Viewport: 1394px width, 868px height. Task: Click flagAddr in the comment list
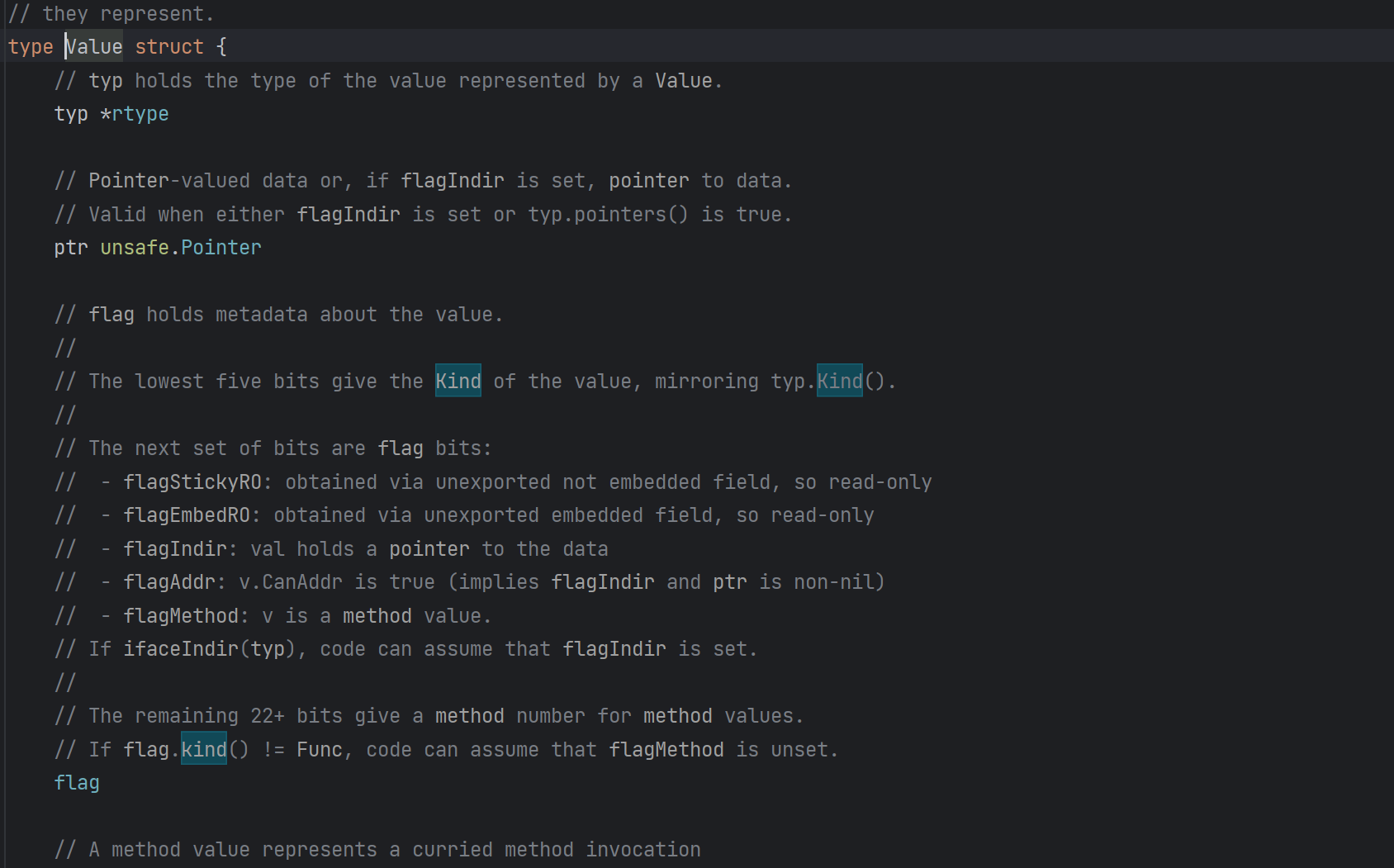pyautogui.click(x=169, y=582)
